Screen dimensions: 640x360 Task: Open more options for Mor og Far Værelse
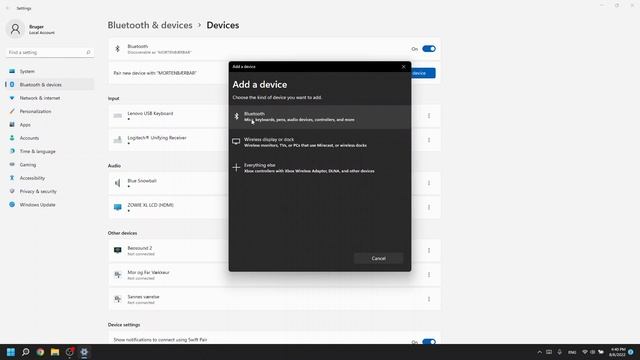429,275
